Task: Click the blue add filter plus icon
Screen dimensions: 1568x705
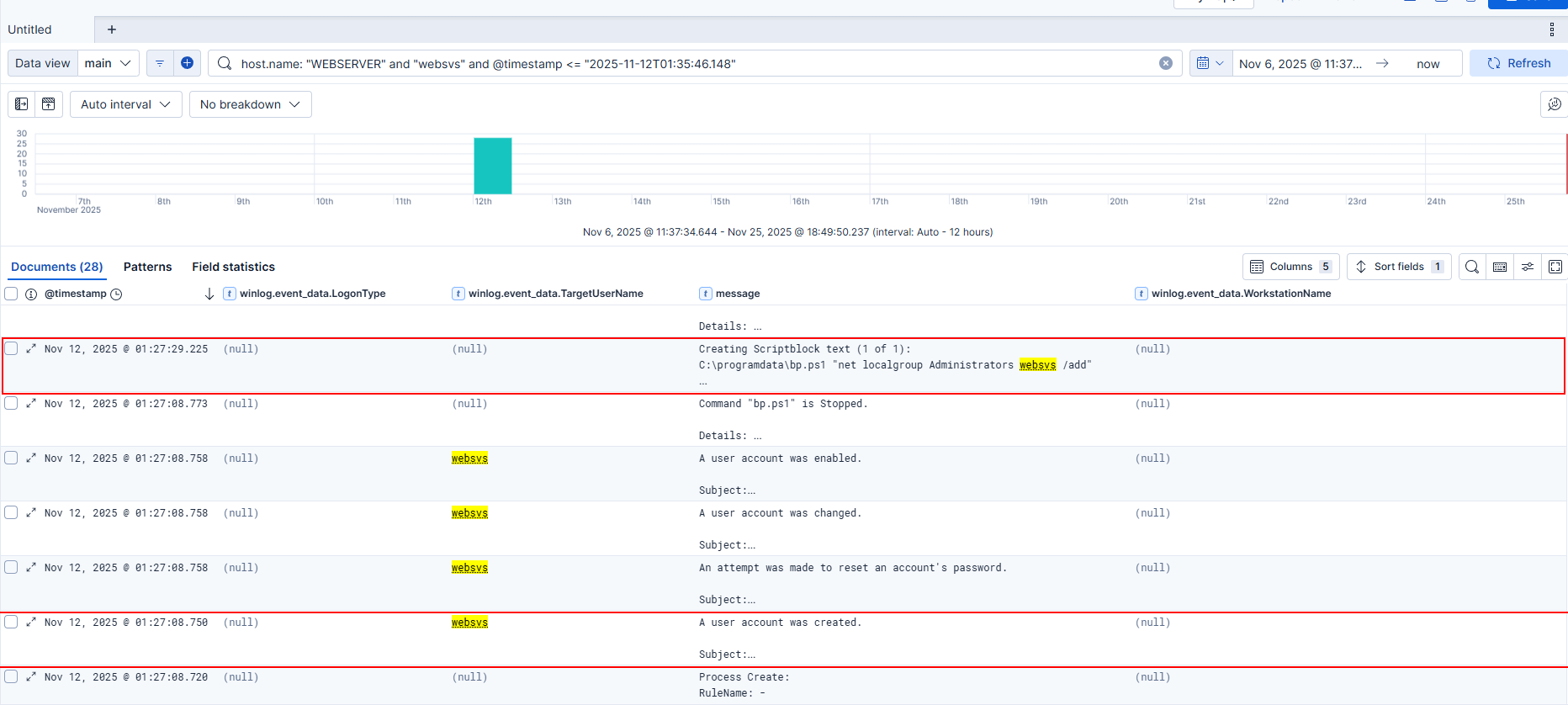Action: 187,63
